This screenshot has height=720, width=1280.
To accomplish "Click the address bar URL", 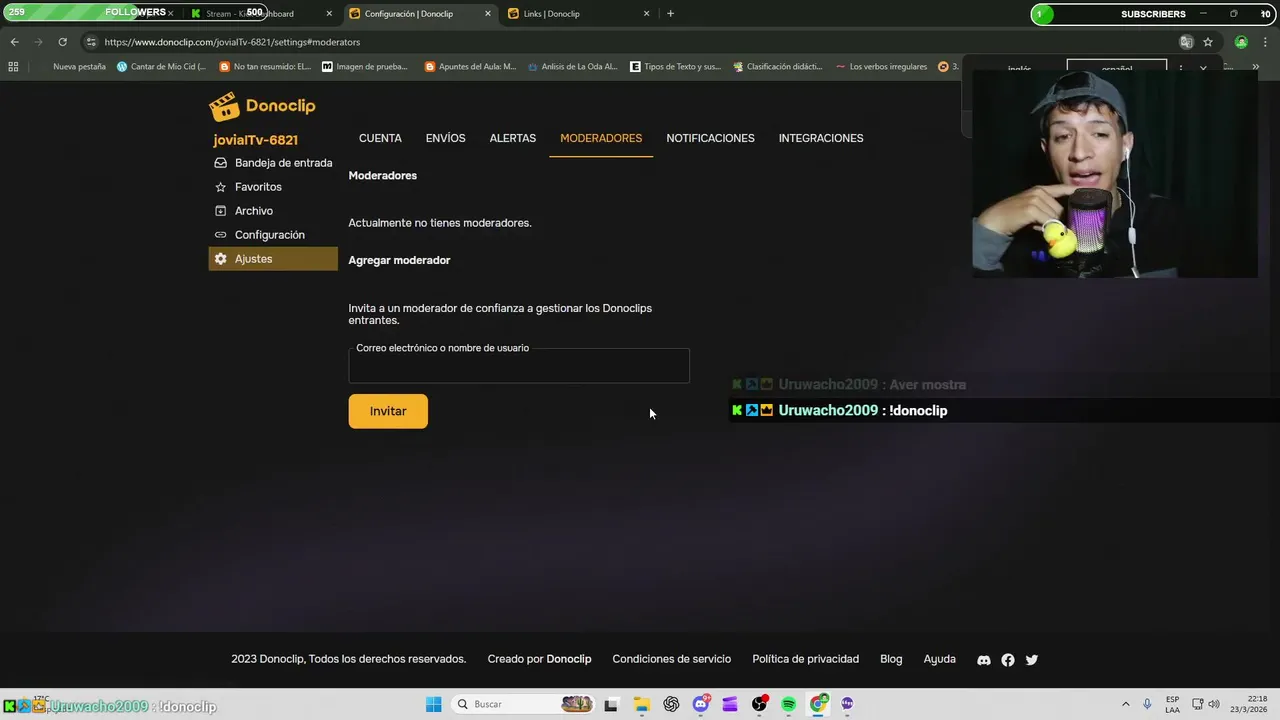I will (232, 42).
